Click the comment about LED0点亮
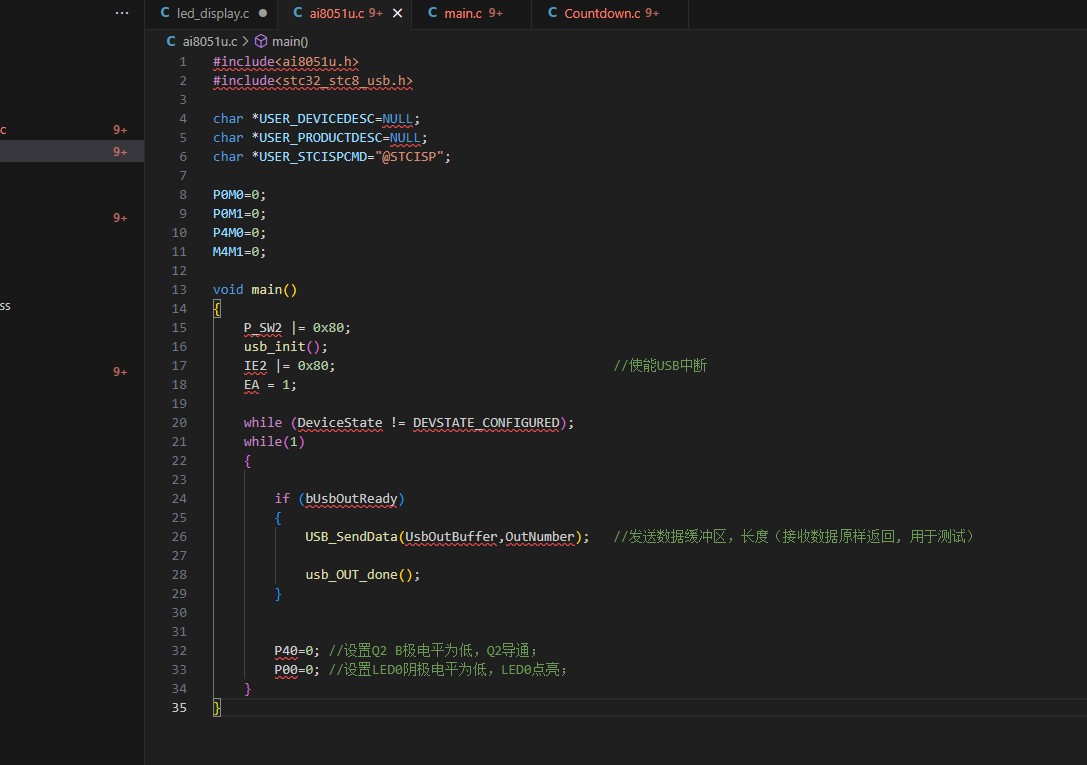 448,669
